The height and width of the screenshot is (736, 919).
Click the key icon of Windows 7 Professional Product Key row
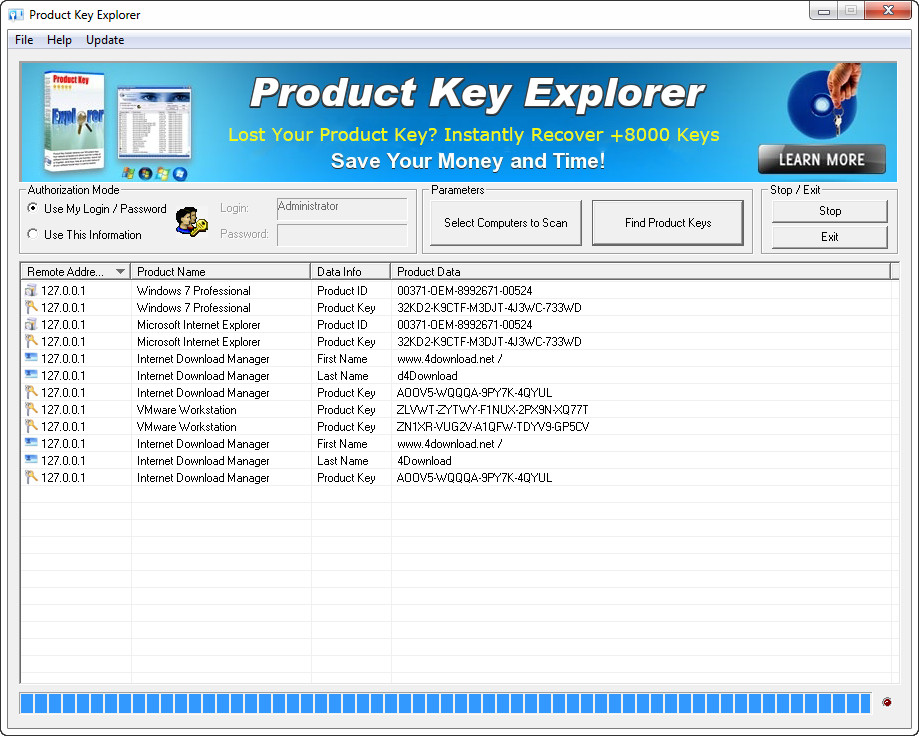pos(31,307)
